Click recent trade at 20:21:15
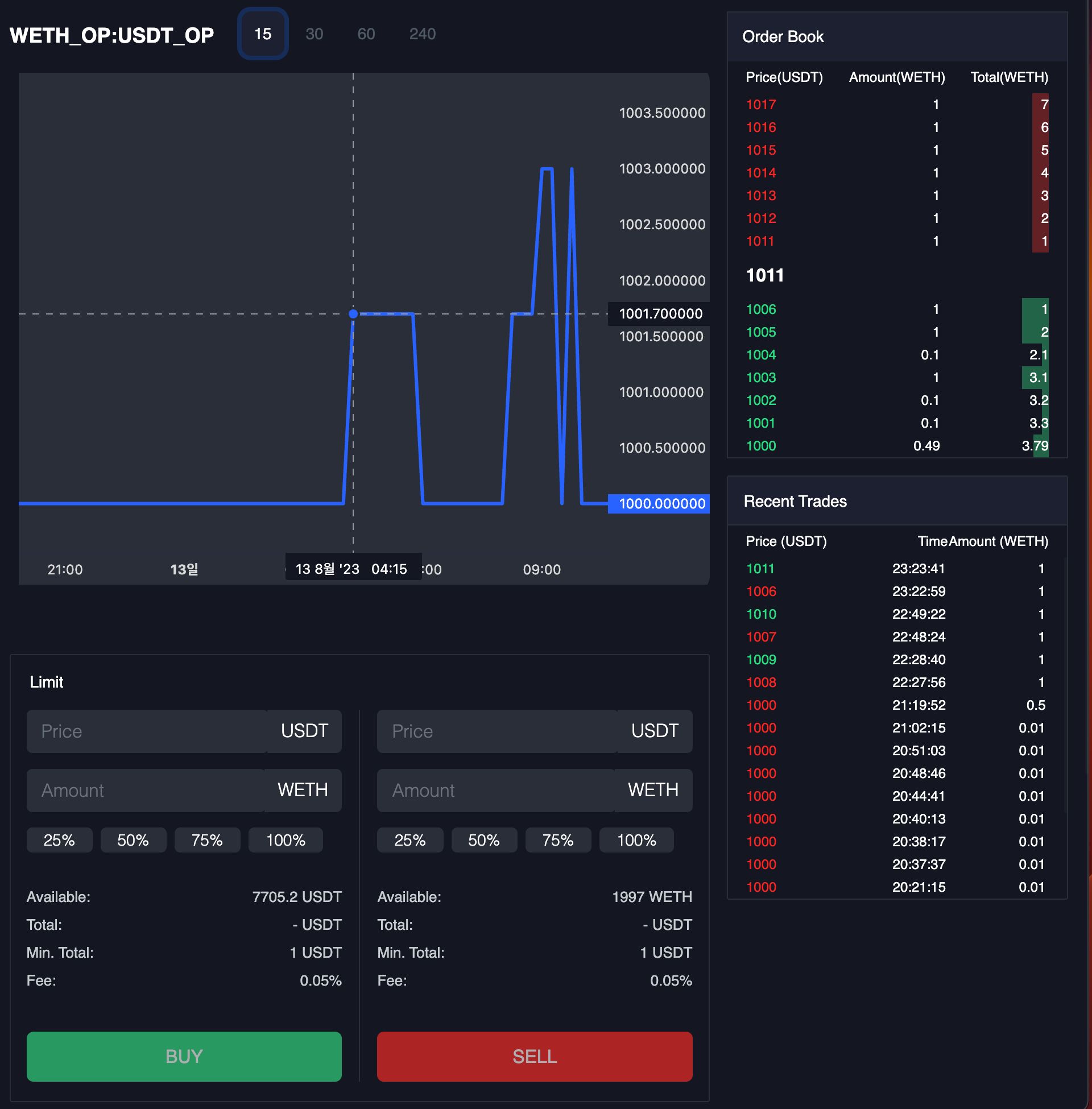This screenshot has width=1092, height=1109. click(896, 887)
